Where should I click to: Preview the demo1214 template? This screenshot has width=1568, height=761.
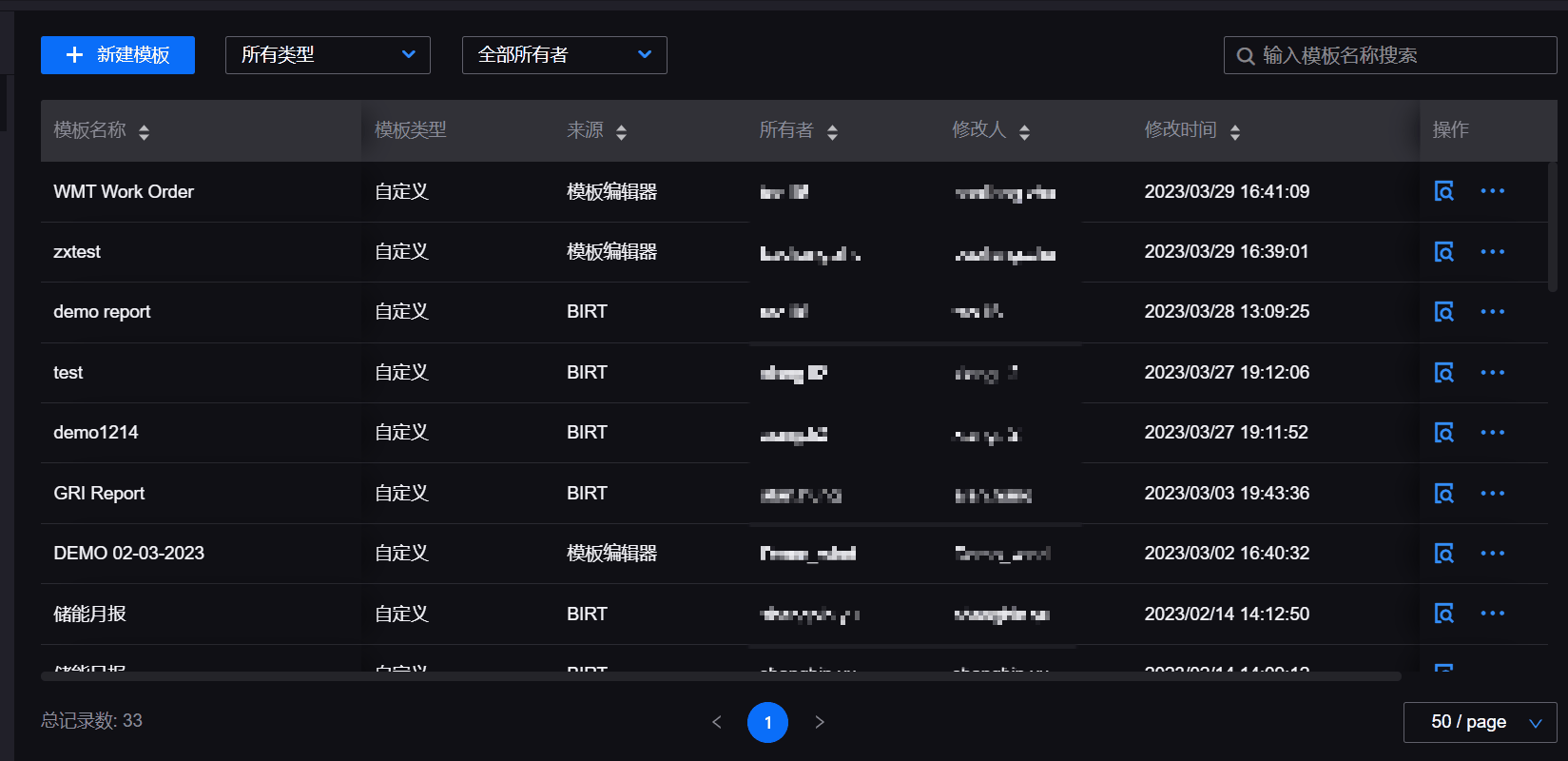click(1443, 433)
